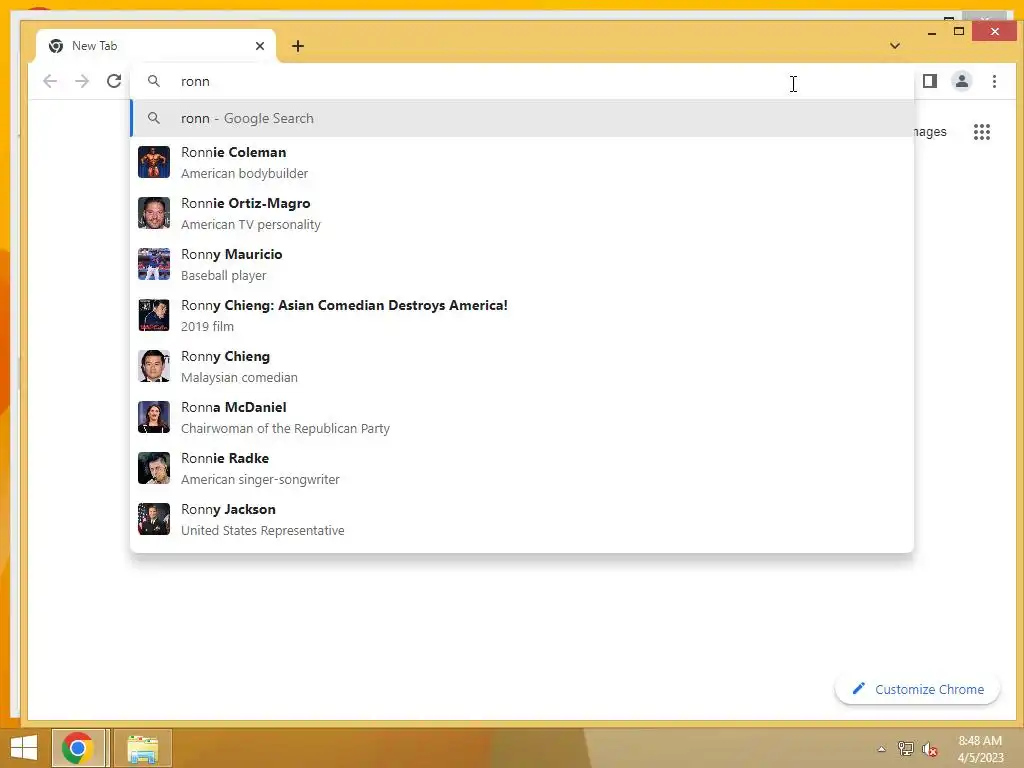
Task: Maximize the Chrome window
Action: pos(959,31)
